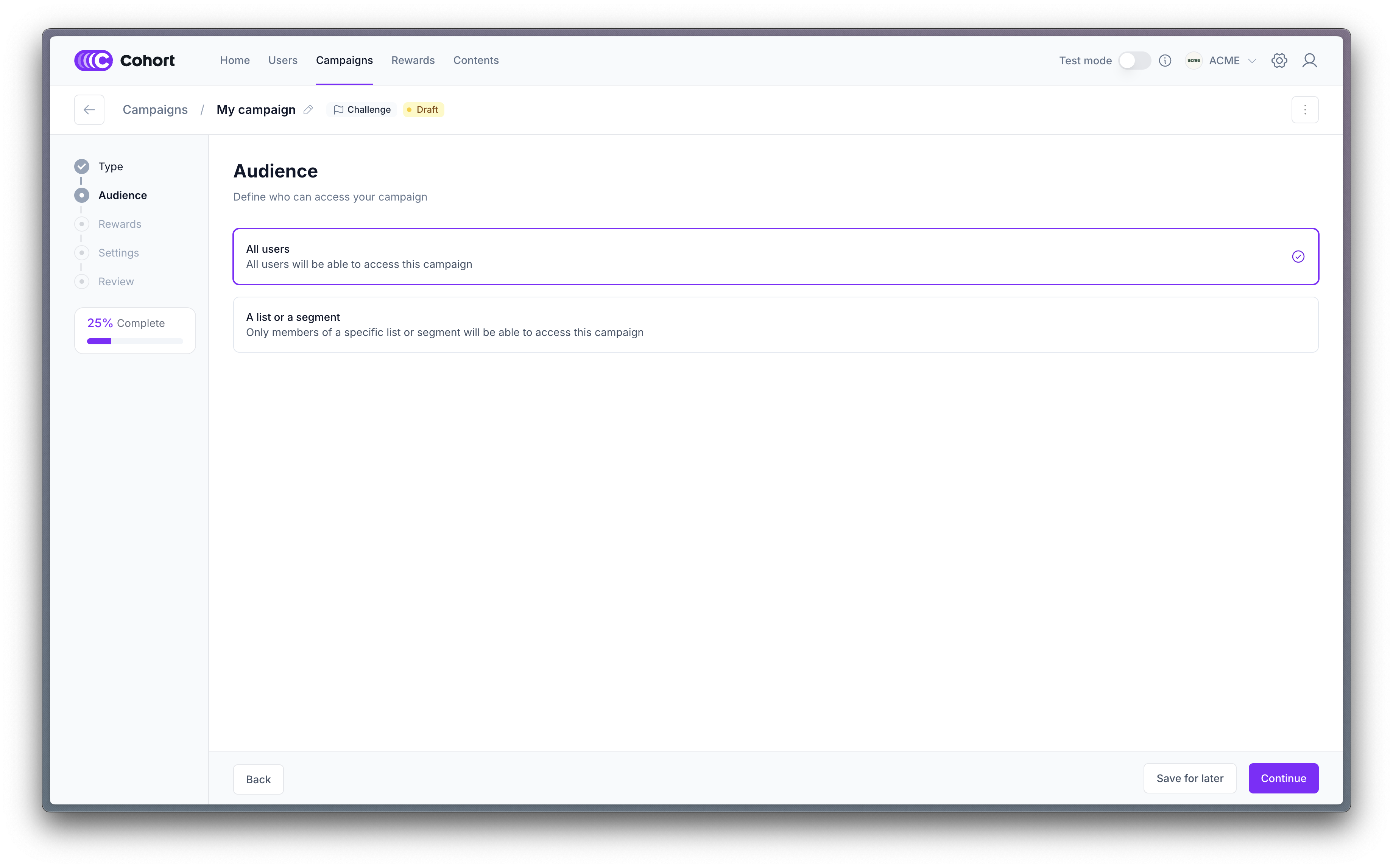Select A list or a segment option
The width and height of the screenshot is (1393, 868).
pyautogui.click(x=775, y=324)
